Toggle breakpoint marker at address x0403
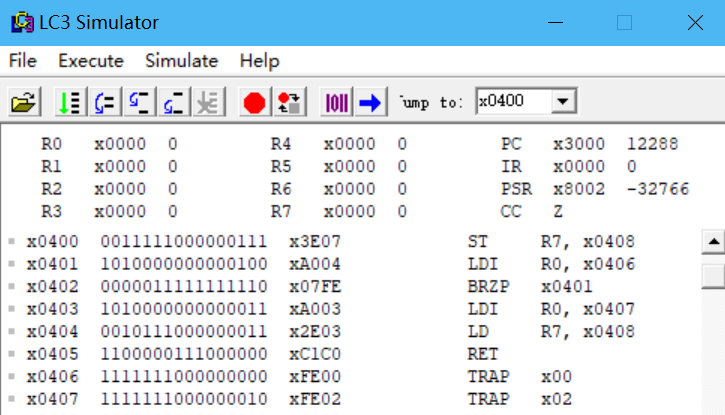 pos(12,308)
